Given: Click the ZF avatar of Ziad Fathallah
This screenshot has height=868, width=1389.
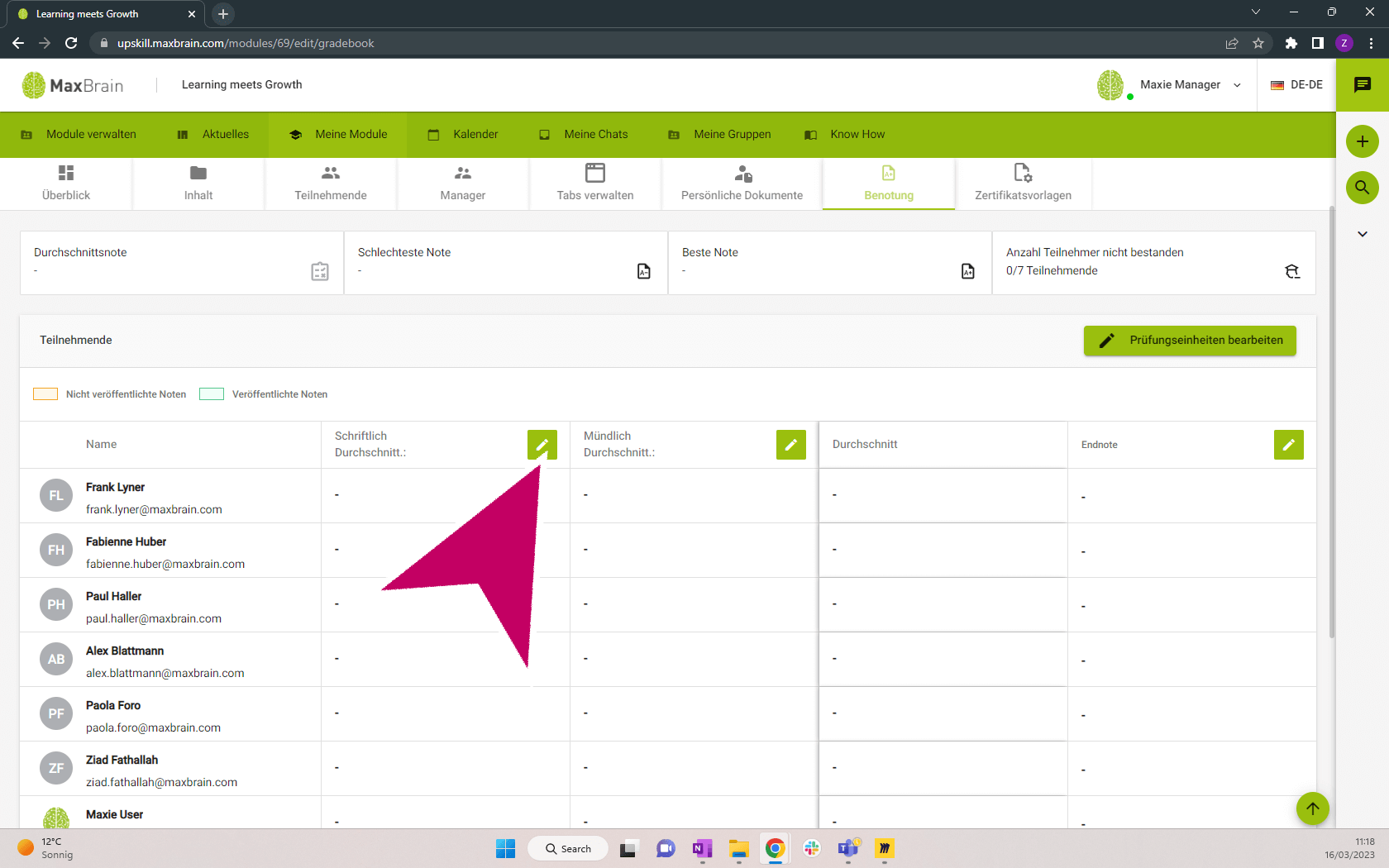Looking at the screenshot, I should point(56,769).
